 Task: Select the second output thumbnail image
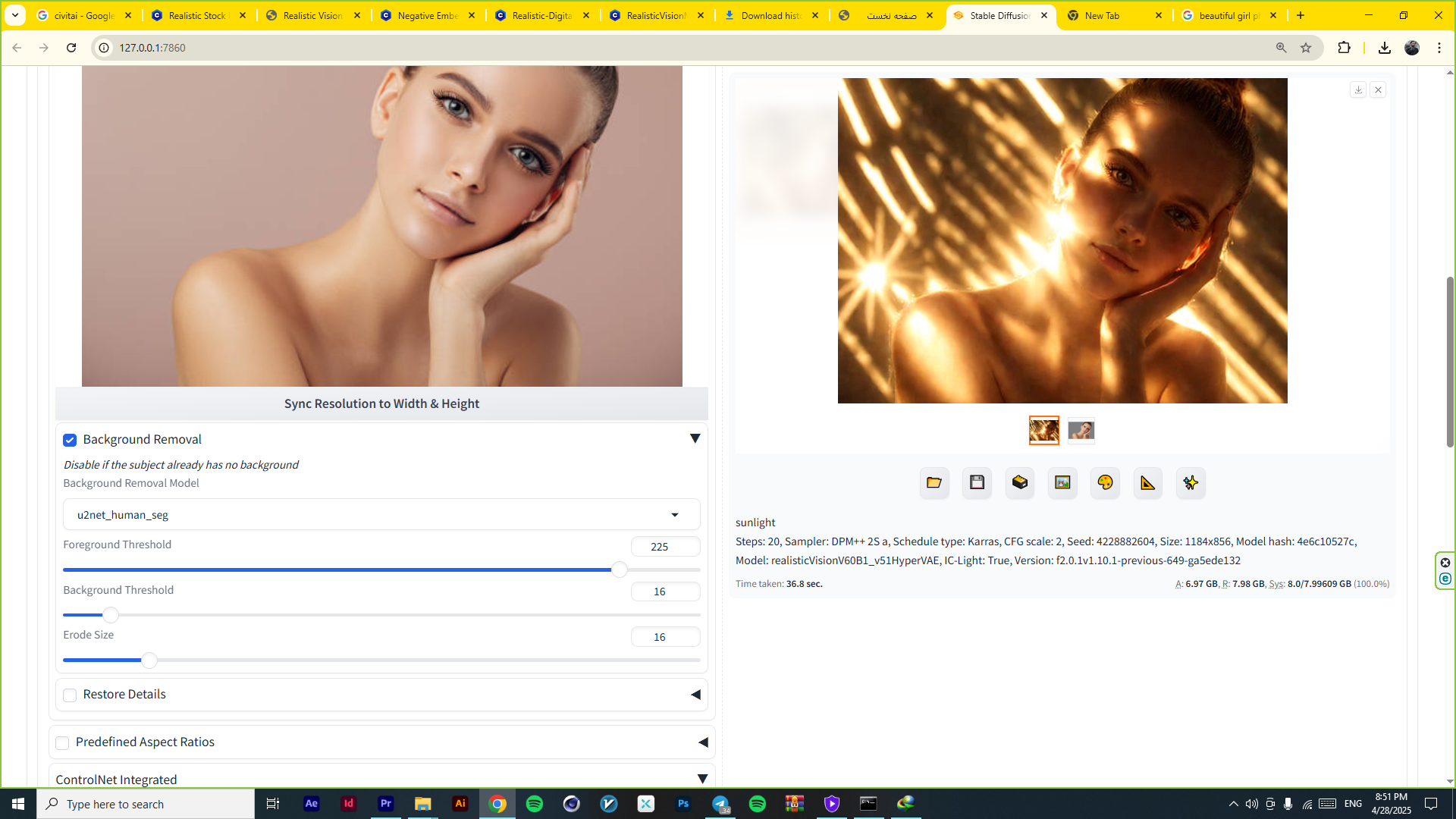(x=1081, y=431)
